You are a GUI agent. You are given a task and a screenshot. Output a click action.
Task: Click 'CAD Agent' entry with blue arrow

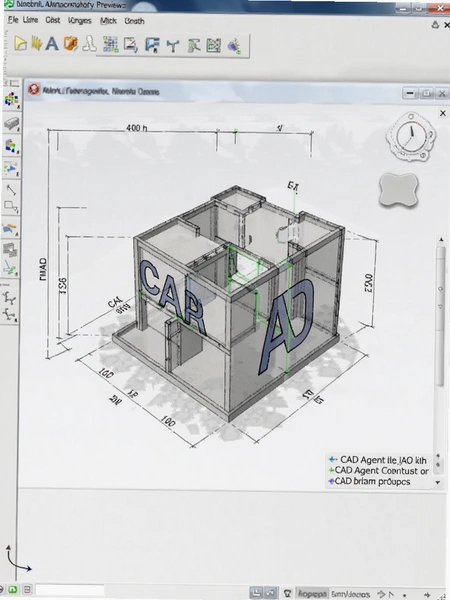[x=378, y=460]
